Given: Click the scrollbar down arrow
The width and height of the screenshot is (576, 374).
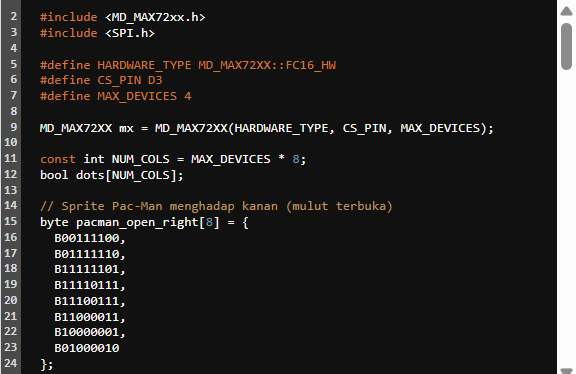Looking at the screenshot, I should 566,370.
